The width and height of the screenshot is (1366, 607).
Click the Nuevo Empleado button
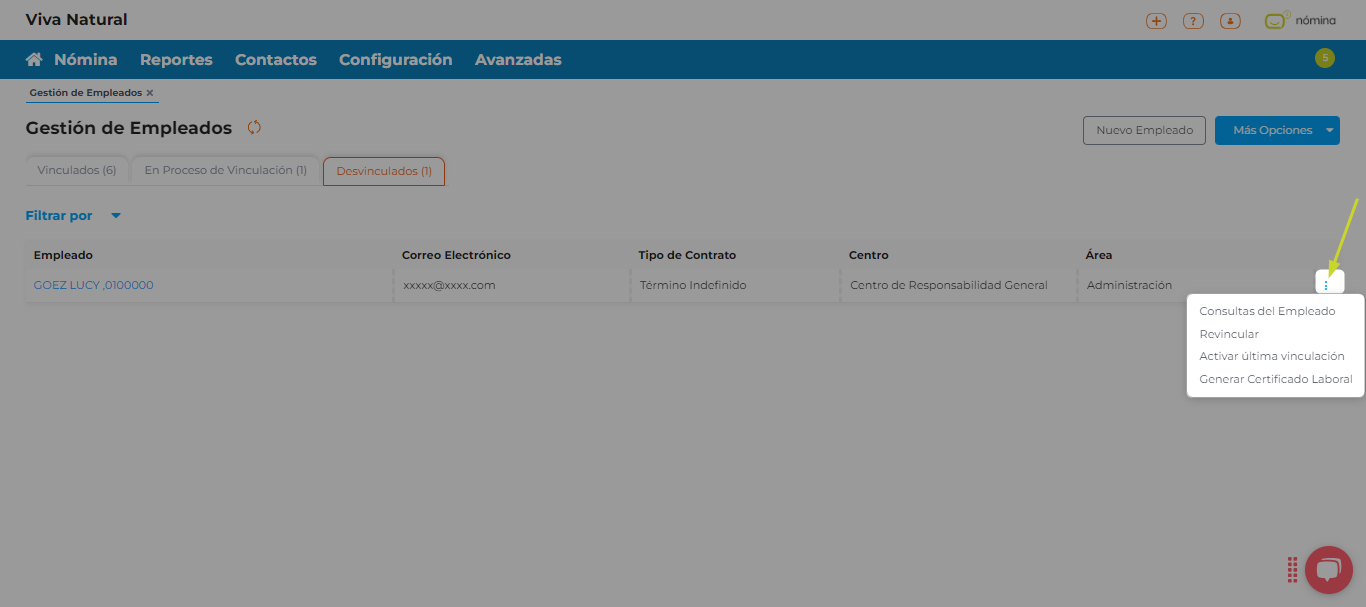pyautogui.click(x=1144, y=130)
